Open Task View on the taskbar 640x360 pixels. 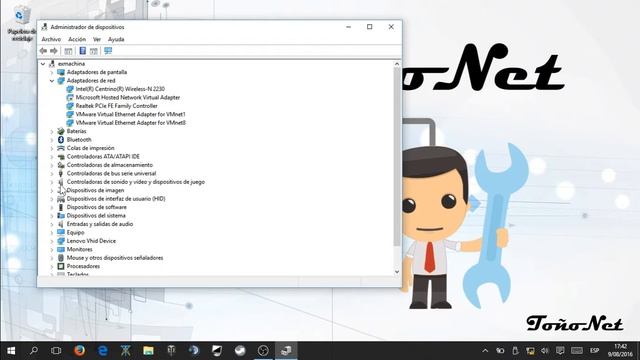56,351
